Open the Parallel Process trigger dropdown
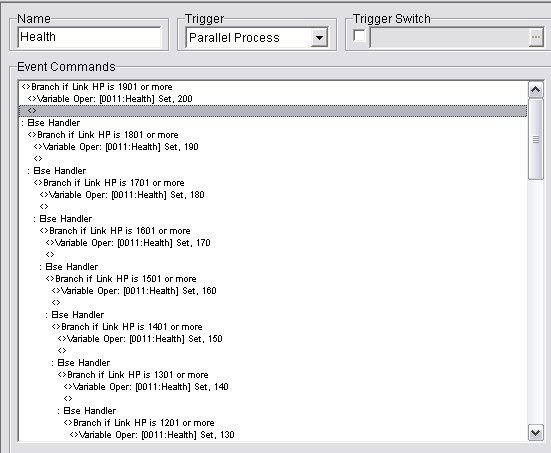The height and width of the screenshot is (453, 551). click(319, 37)
